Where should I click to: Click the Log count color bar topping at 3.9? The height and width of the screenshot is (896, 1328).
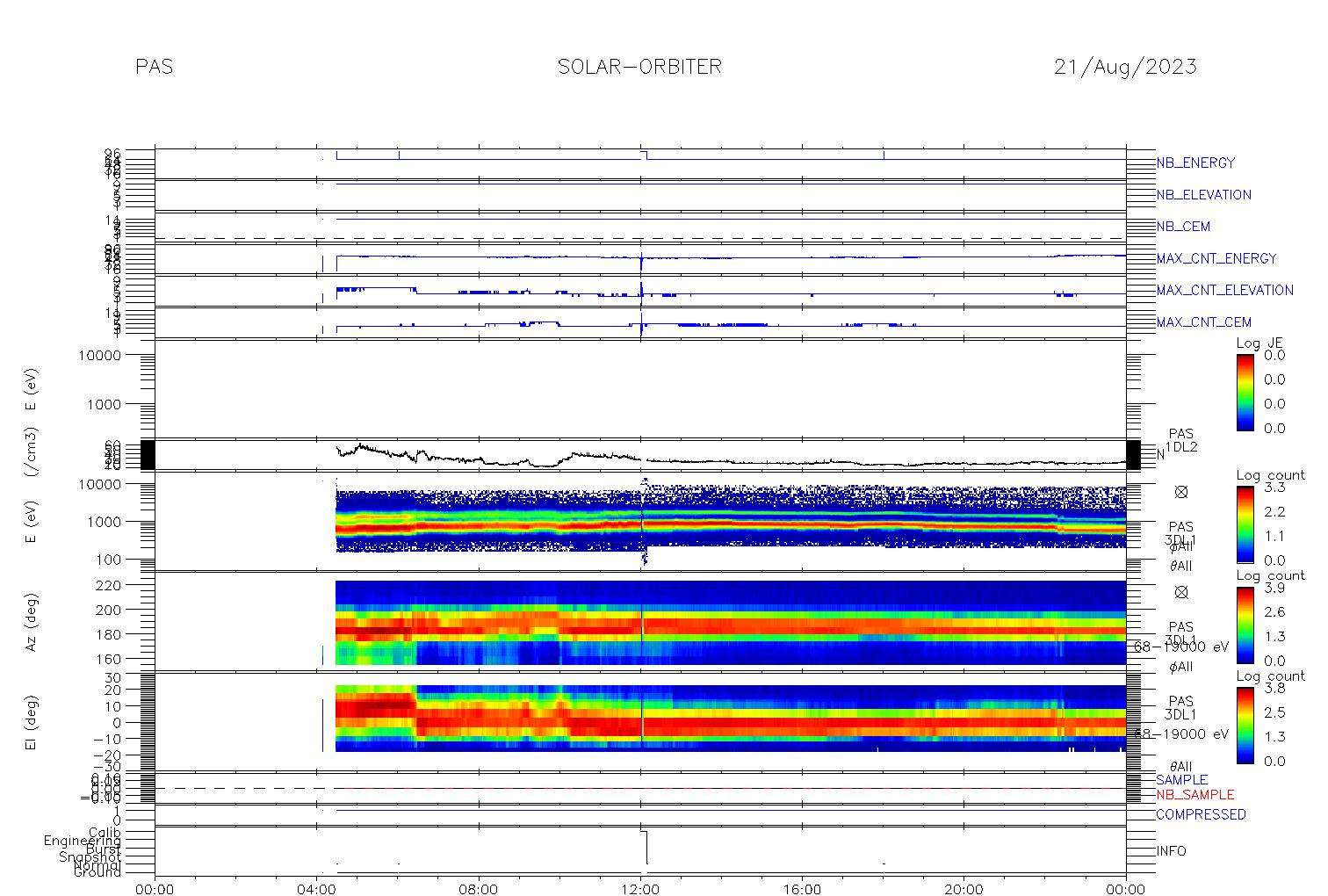point(1245,625)
